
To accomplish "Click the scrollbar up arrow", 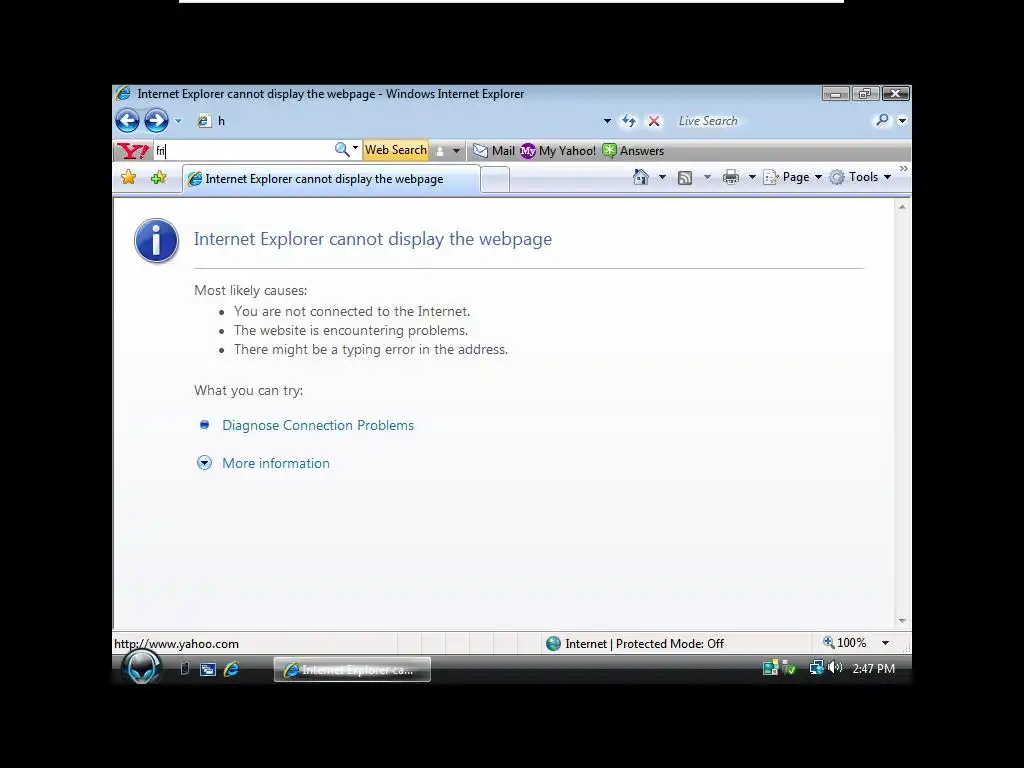I will click(x=902, y=207).
